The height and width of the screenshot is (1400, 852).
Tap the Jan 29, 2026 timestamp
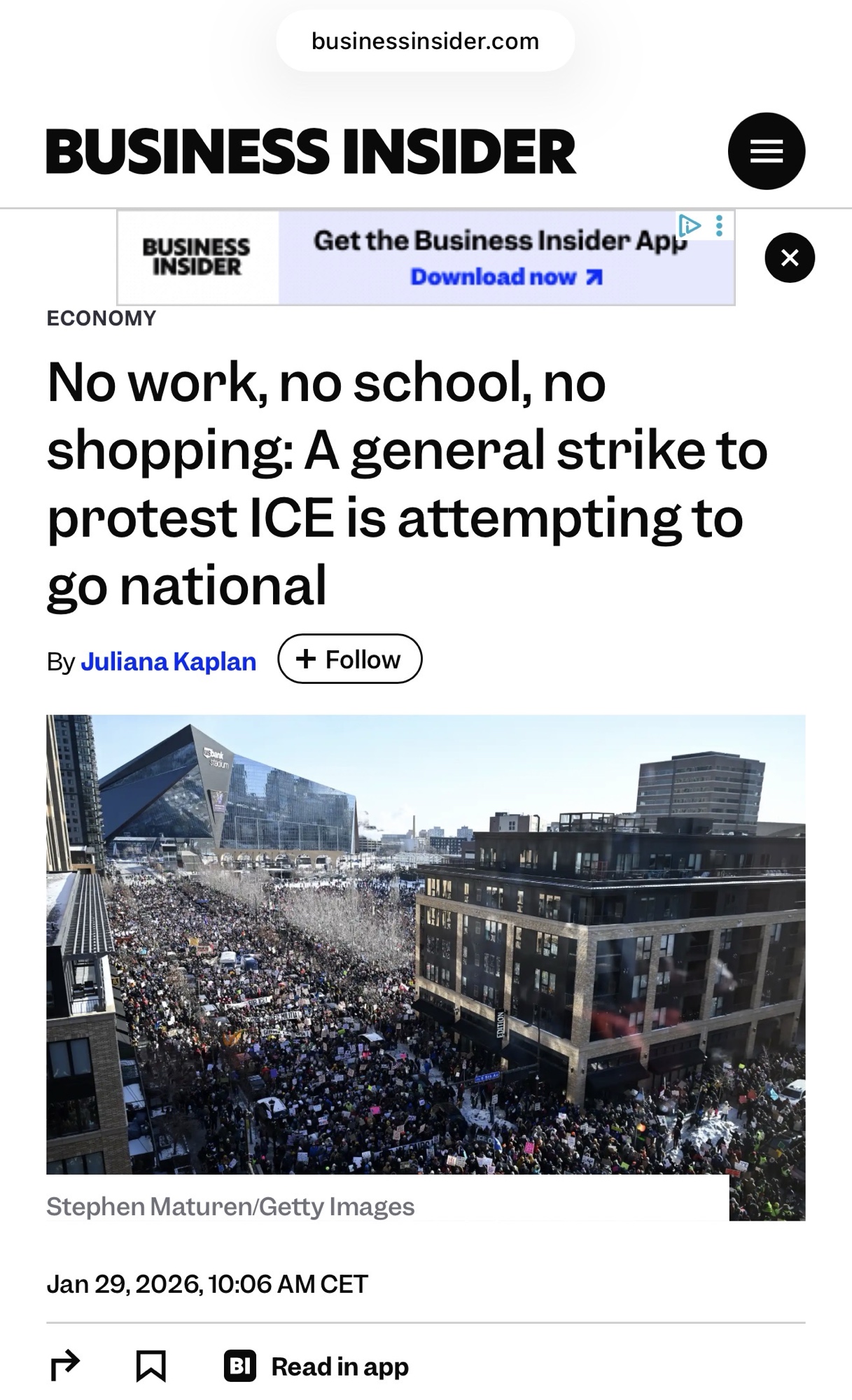207,1284
